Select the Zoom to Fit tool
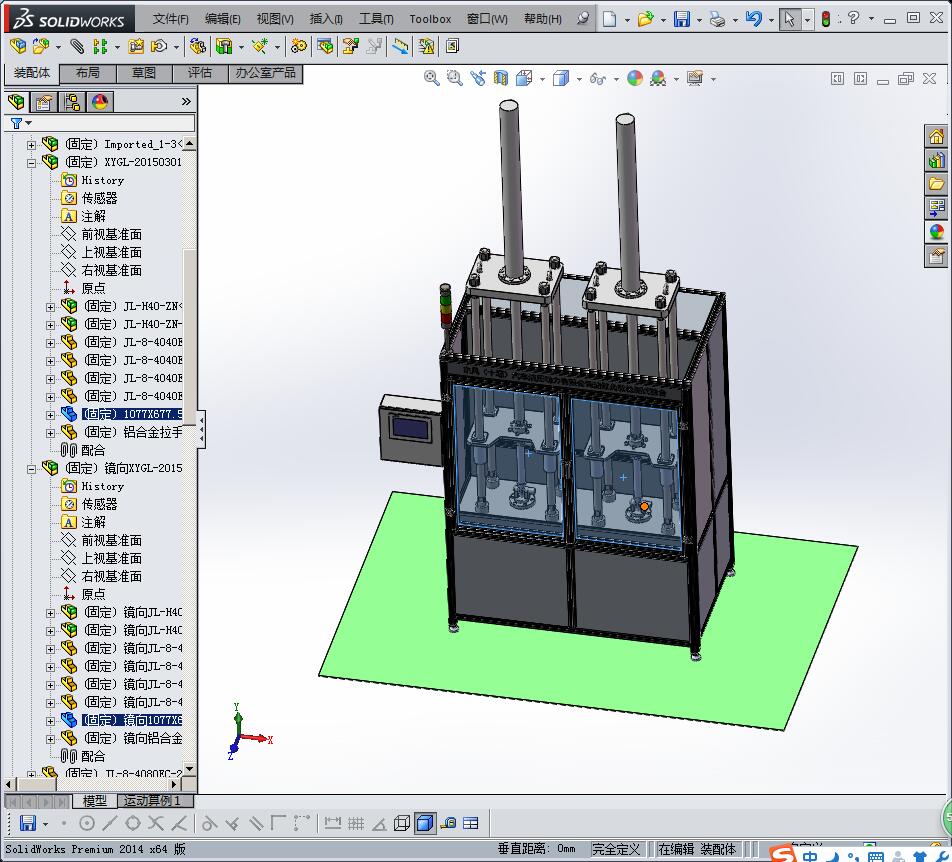The height and width of the screenshot is (862, 952). (431, 78)
